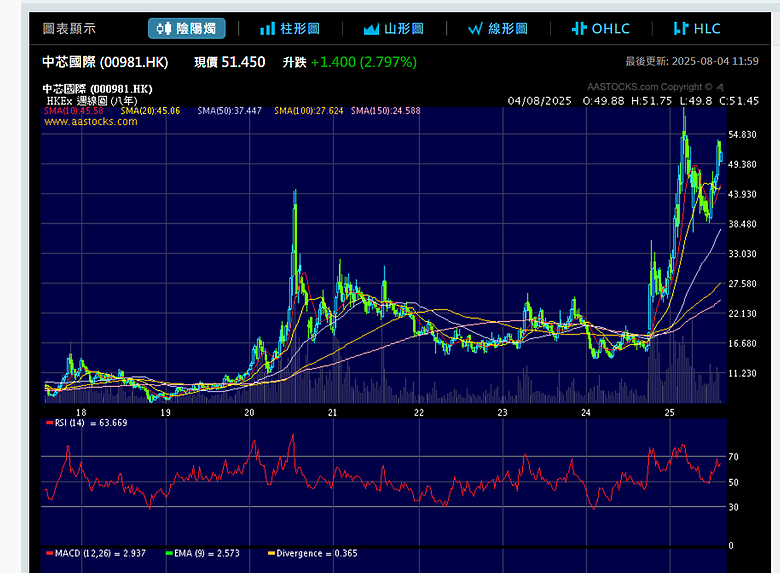This screenshot has height=573, width=780.
Task: Click the SMA(10):45.58 legend label
Action: pyautogui.click(x=74, y=111)
